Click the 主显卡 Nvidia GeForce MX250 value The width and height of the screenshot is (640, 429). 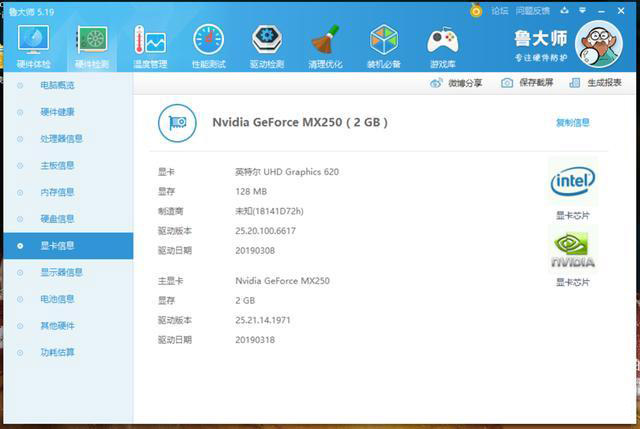282,281
